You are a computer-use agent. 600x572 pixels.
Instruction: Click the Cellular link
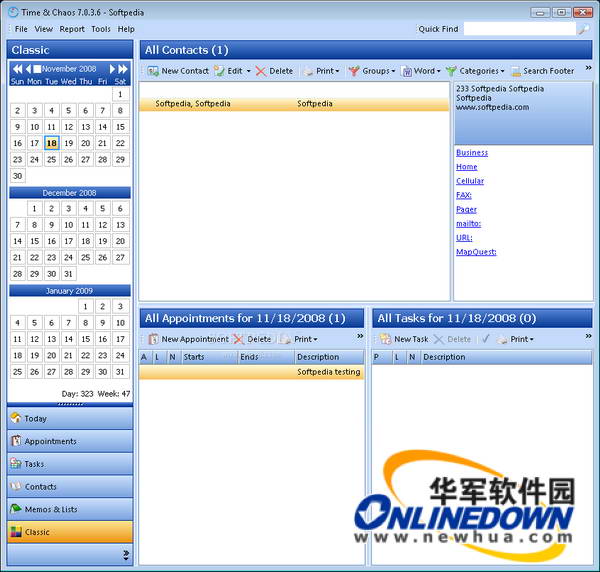[x=470, y=181]
